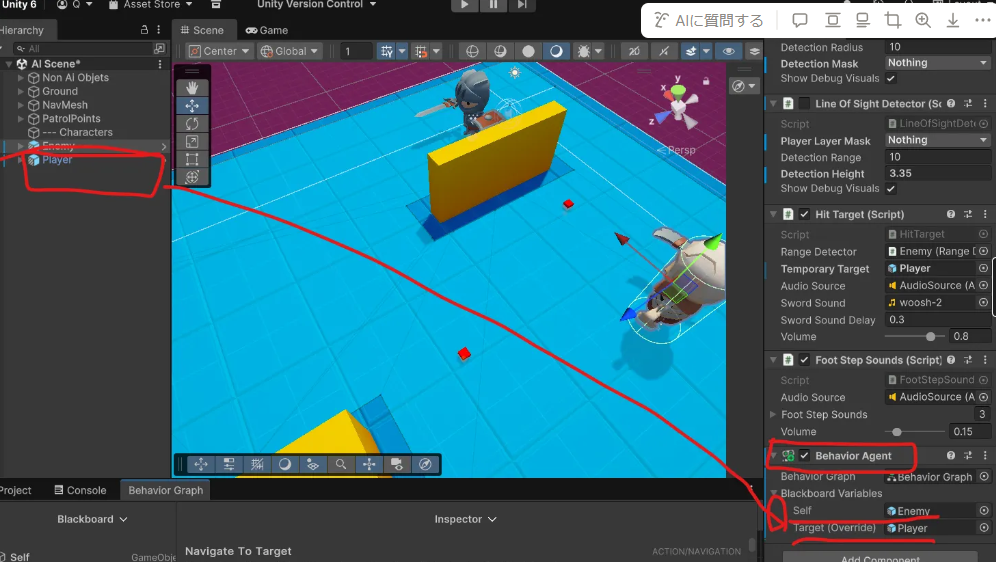Click the Play button
Image resolution: width=996 pixels, height=562 pixels.
[x=465, y=5]
